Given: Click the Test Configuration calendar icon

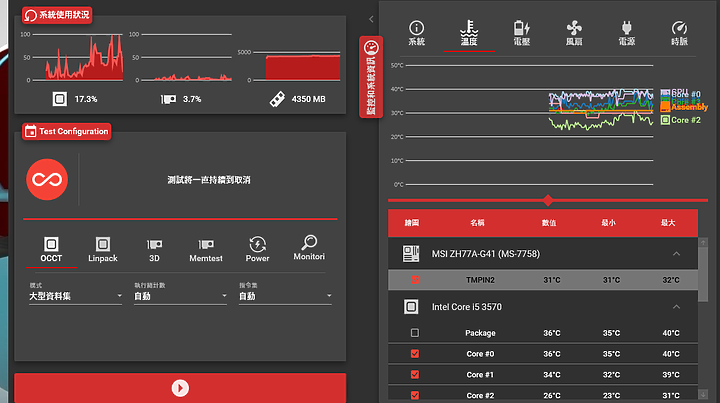Looking at the screenshot, I should point(30,131).
